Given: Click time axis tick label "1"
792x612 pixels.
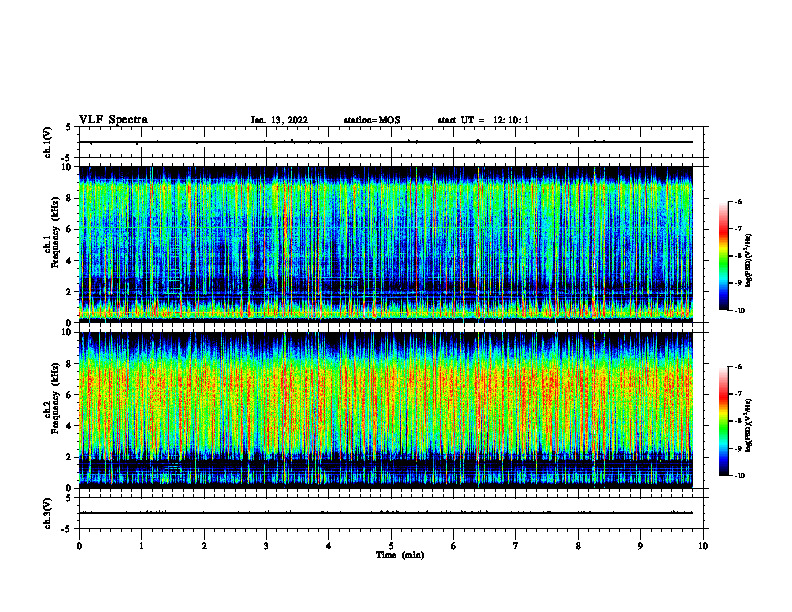Looking at the screenshot, I should point(141,546).
